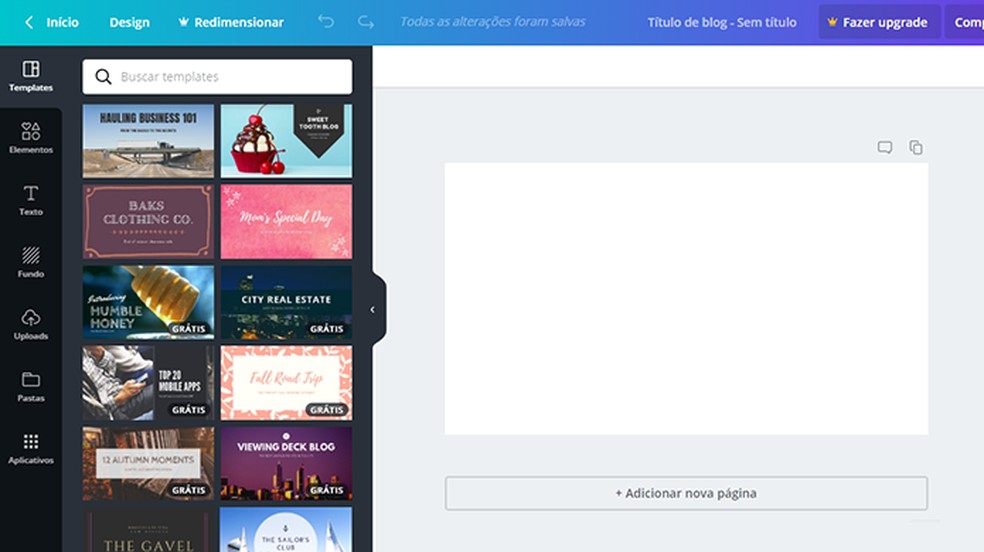The height and width of the screenshot is (552, 984).
Task: Click the Buscar templates search field
Action: pos(217,77)
